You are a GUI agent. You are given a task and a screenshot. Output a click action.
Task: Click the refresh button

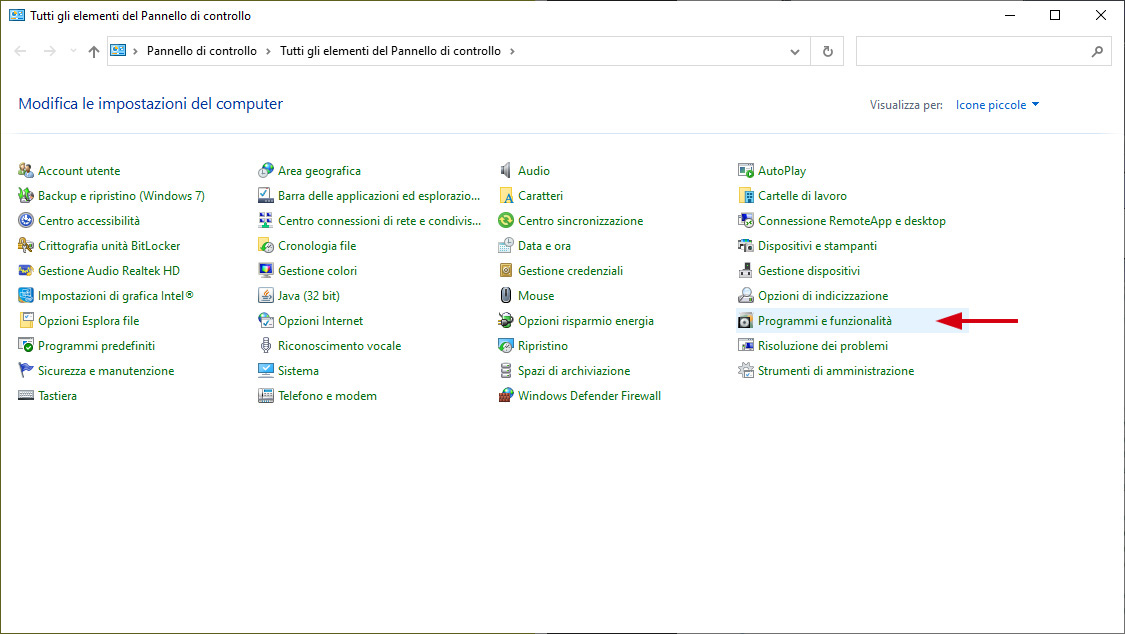[x=827, y=52]
